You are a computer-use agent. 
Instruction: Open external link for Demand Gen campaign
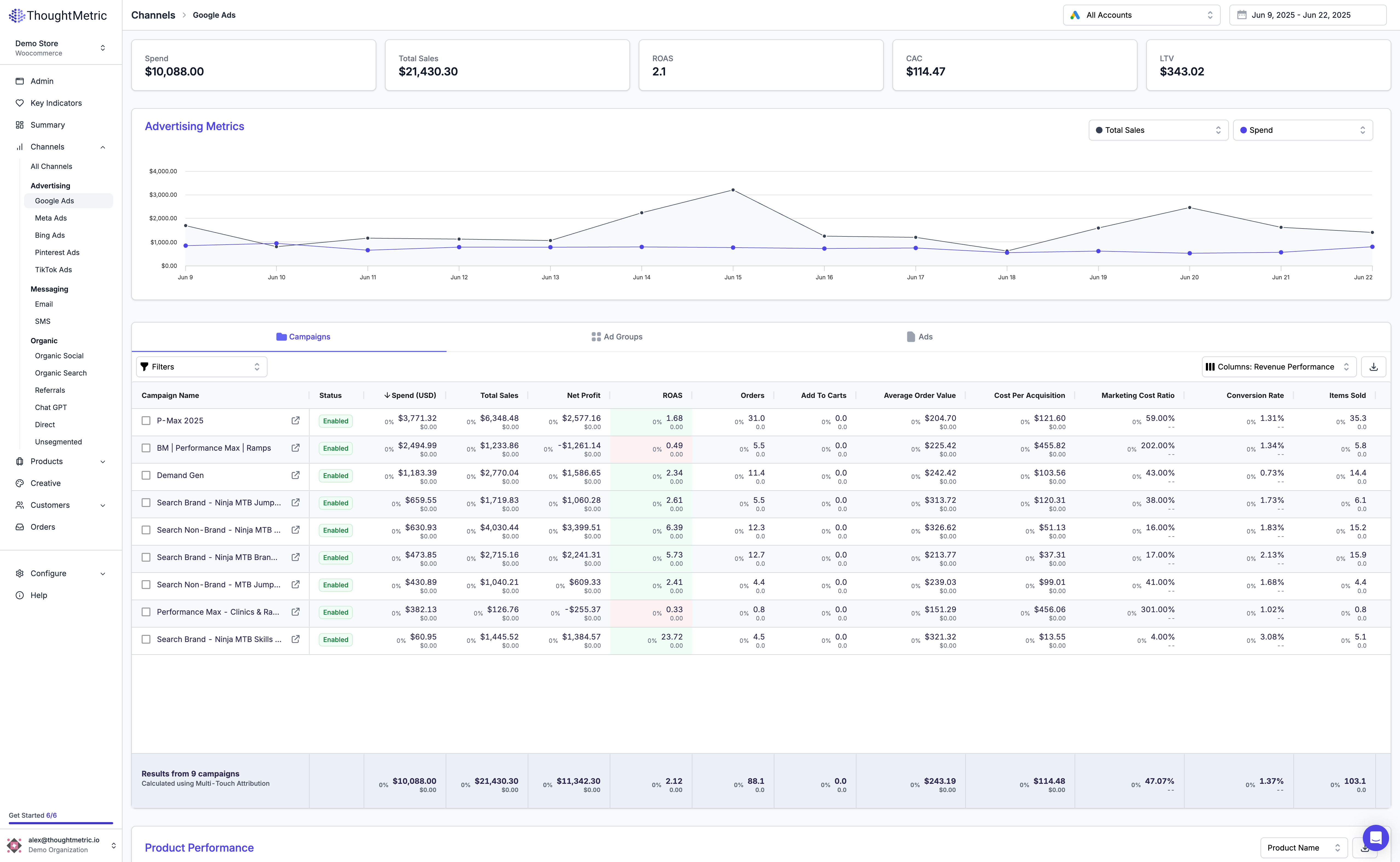click(x=295, y=476)
